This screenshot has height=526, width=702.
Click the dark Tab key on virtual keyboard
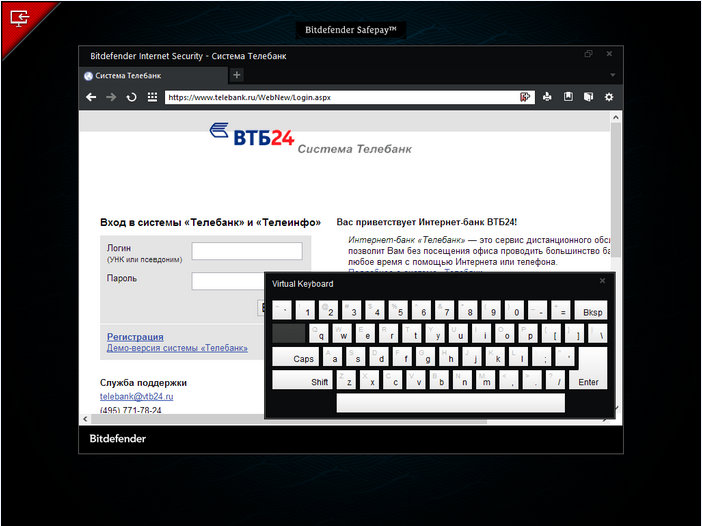(x=289, y=334)
